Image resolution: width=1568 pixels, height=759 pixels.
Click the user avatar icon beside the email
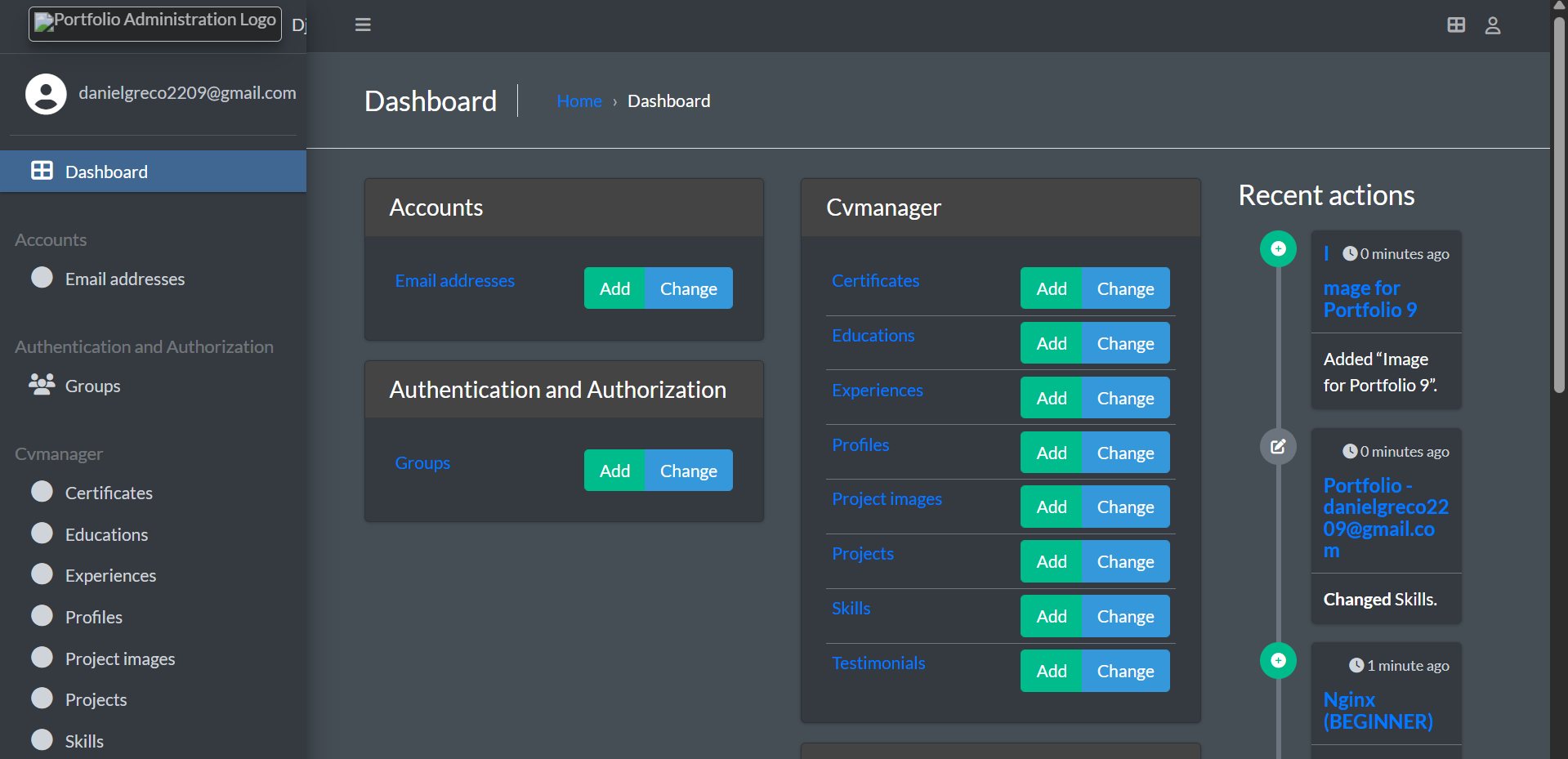(46, 94)
